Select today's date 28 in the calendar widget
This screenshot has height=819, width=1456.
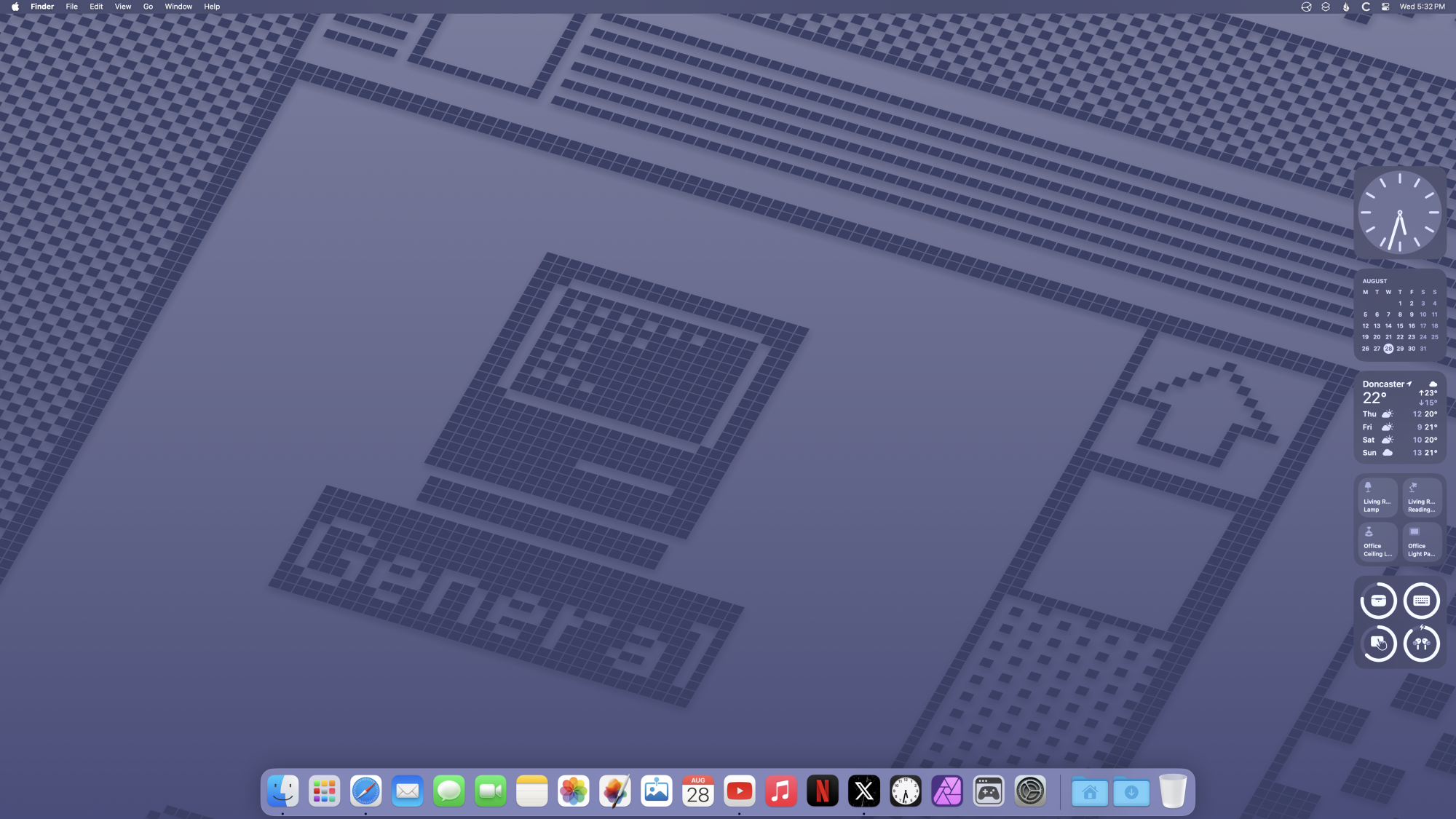[1388, 349]
